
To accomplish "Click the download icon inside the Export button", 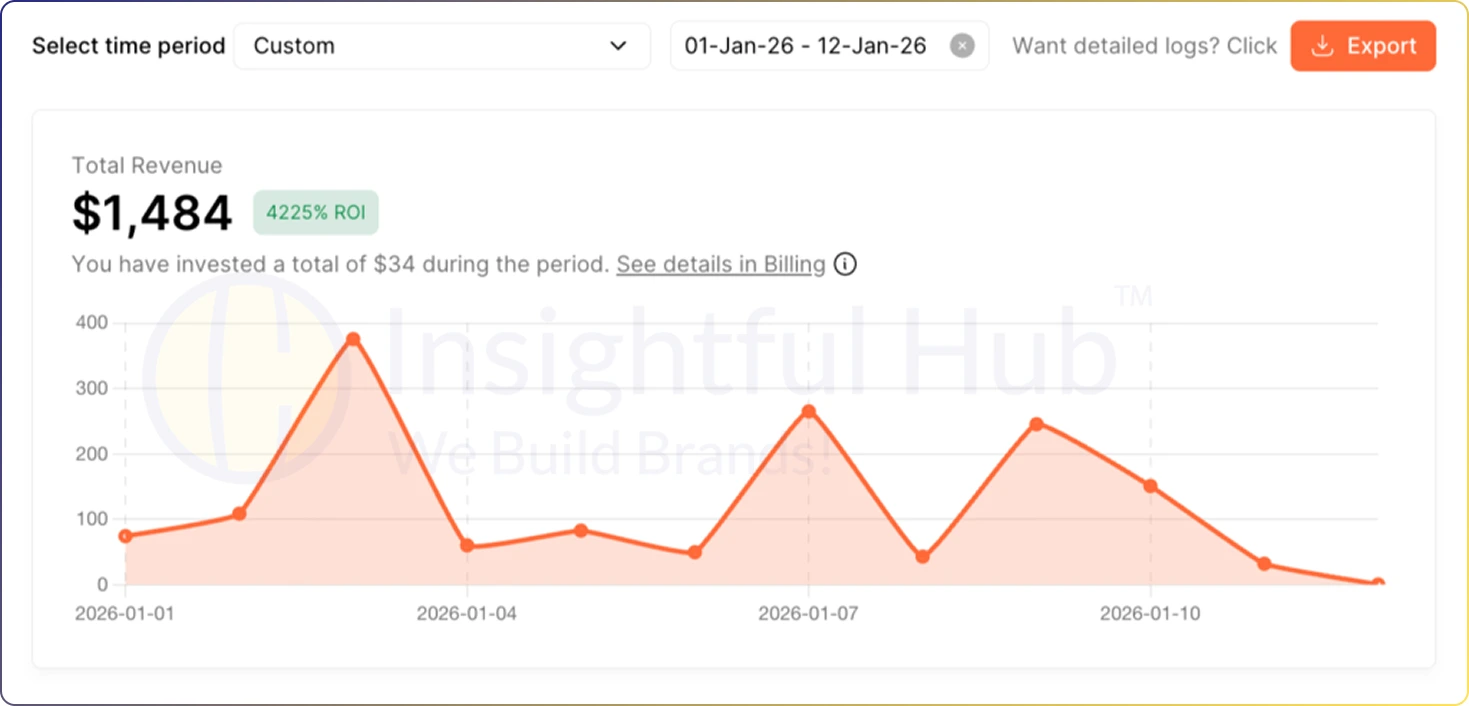I will click(1324, 46).
